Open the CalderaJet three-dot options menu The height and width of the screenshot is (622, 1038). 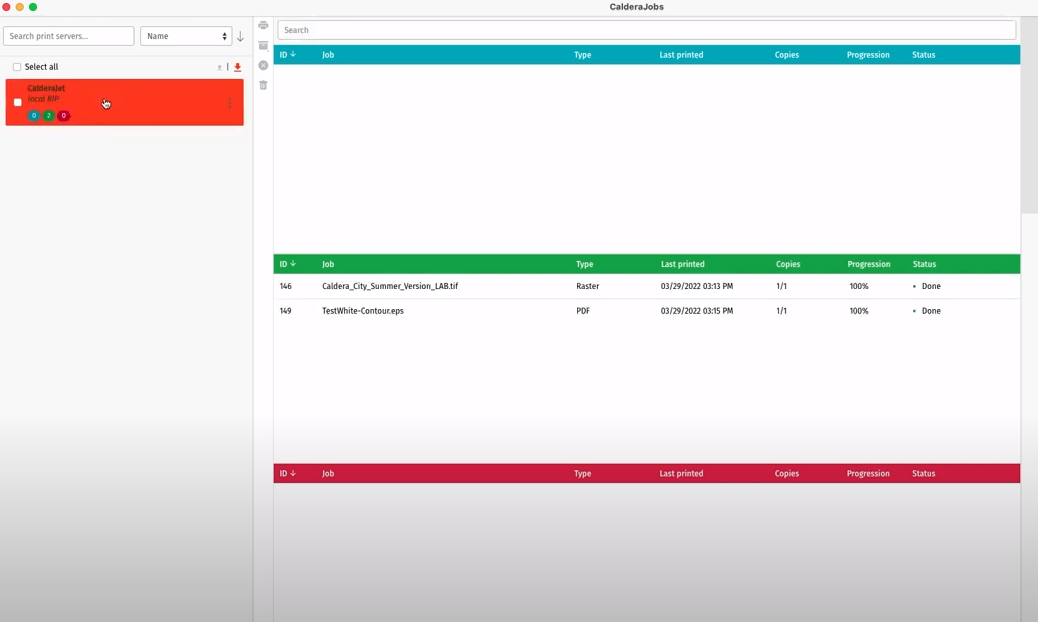(230, 103)
